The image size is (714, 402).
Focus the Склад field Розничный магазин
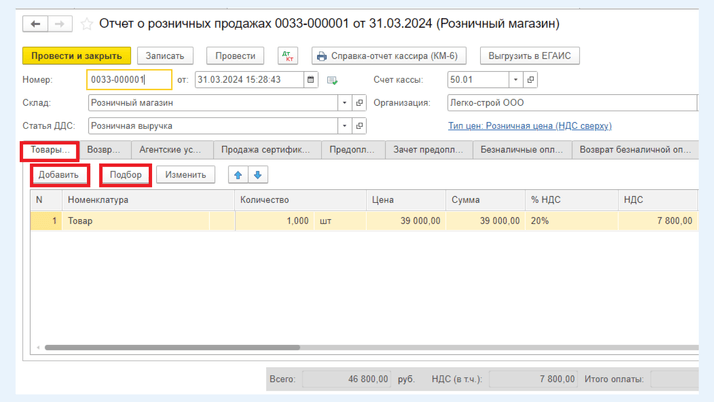click(x=213, y=103)
